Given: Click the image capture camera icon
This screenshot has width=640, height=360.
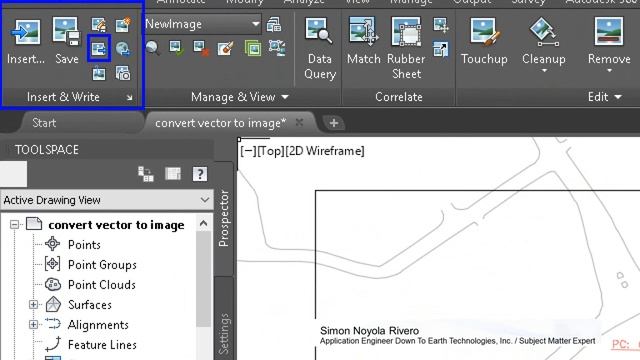Looking at the screenshot, I should coord(123,73).
